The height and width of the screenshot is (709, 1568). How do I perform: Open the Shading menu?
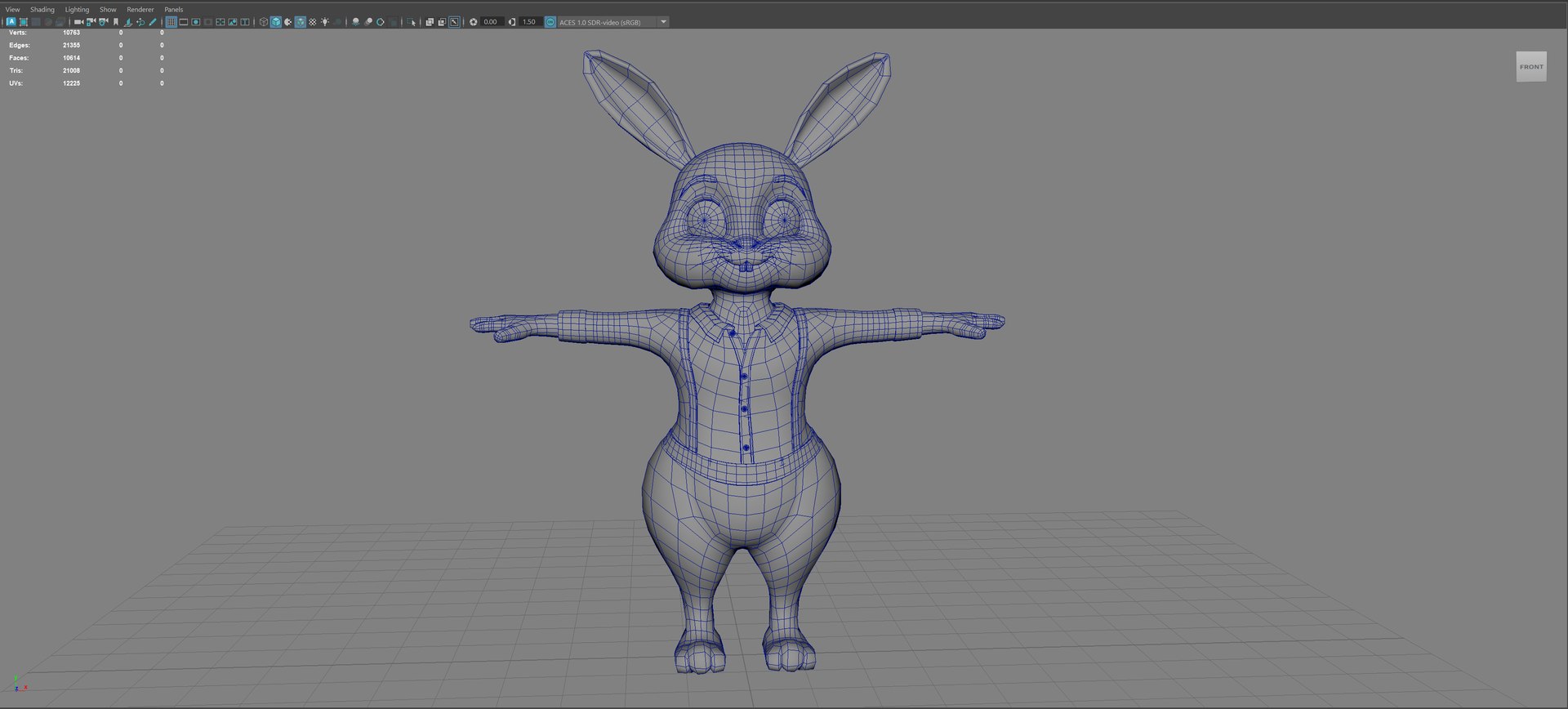click(x=42, y=9)
